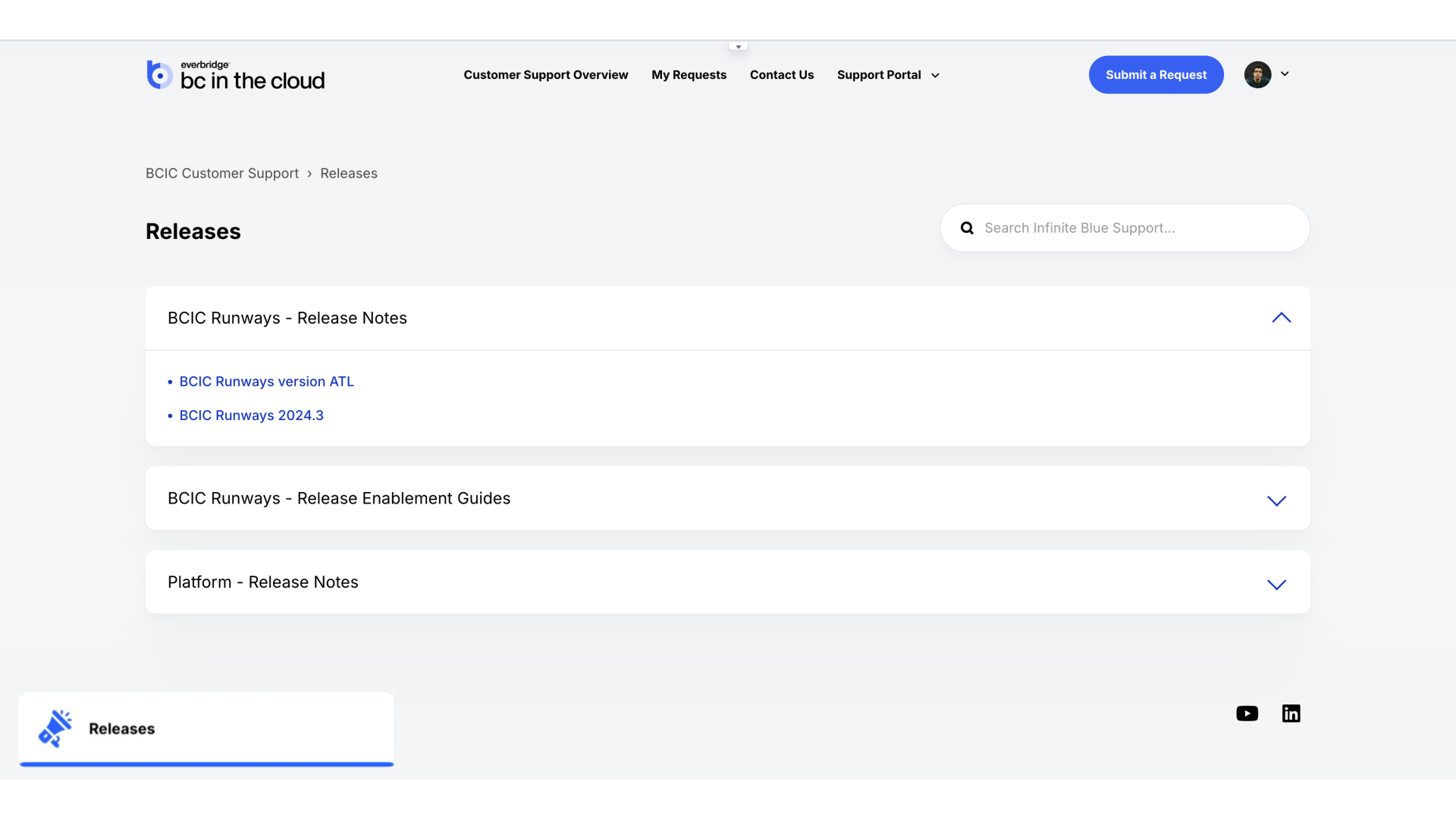Screen dimensions: 1456x819
Task: Select the Releases card label
Action: (x=122, y=729)
